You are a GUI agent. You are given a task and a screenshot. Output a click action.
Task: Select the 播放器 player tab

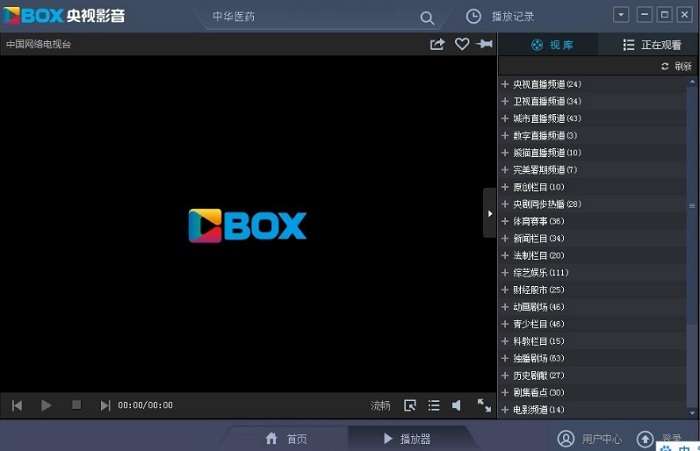[x=407, y=439]
